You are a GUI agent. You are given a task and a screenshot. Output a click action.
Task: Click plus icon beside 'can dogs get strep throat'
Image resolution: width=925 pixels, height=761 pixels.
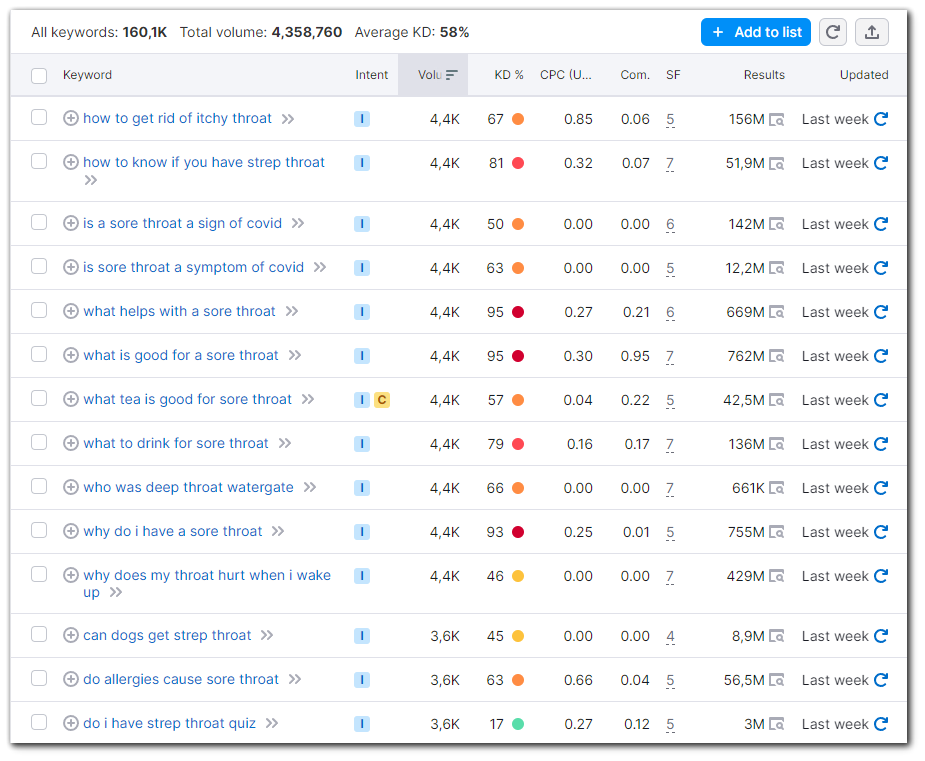tap(71, 635)
